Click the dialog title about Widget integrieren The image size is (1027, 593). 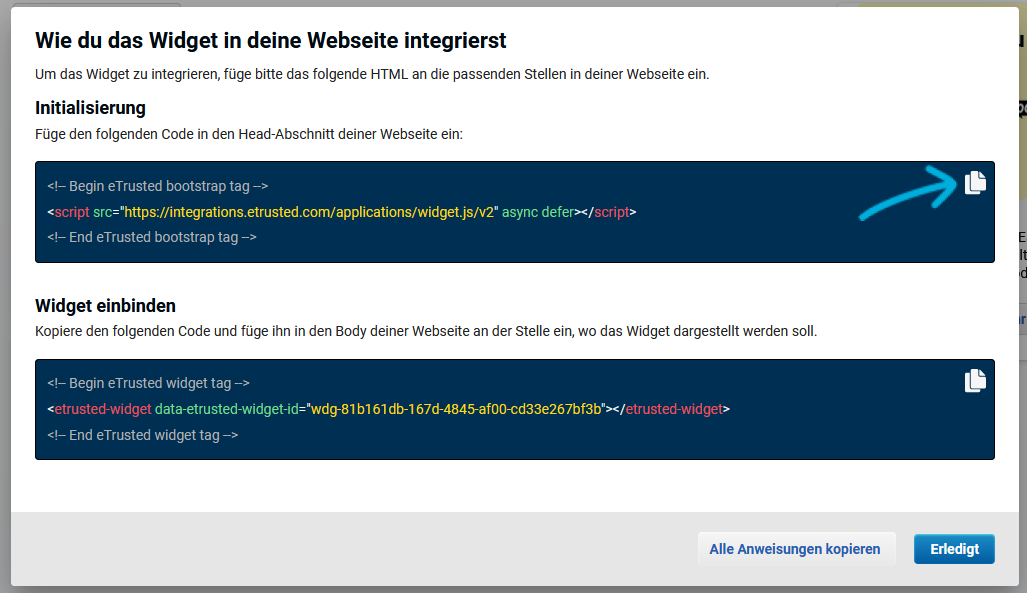tap(271, 41)
